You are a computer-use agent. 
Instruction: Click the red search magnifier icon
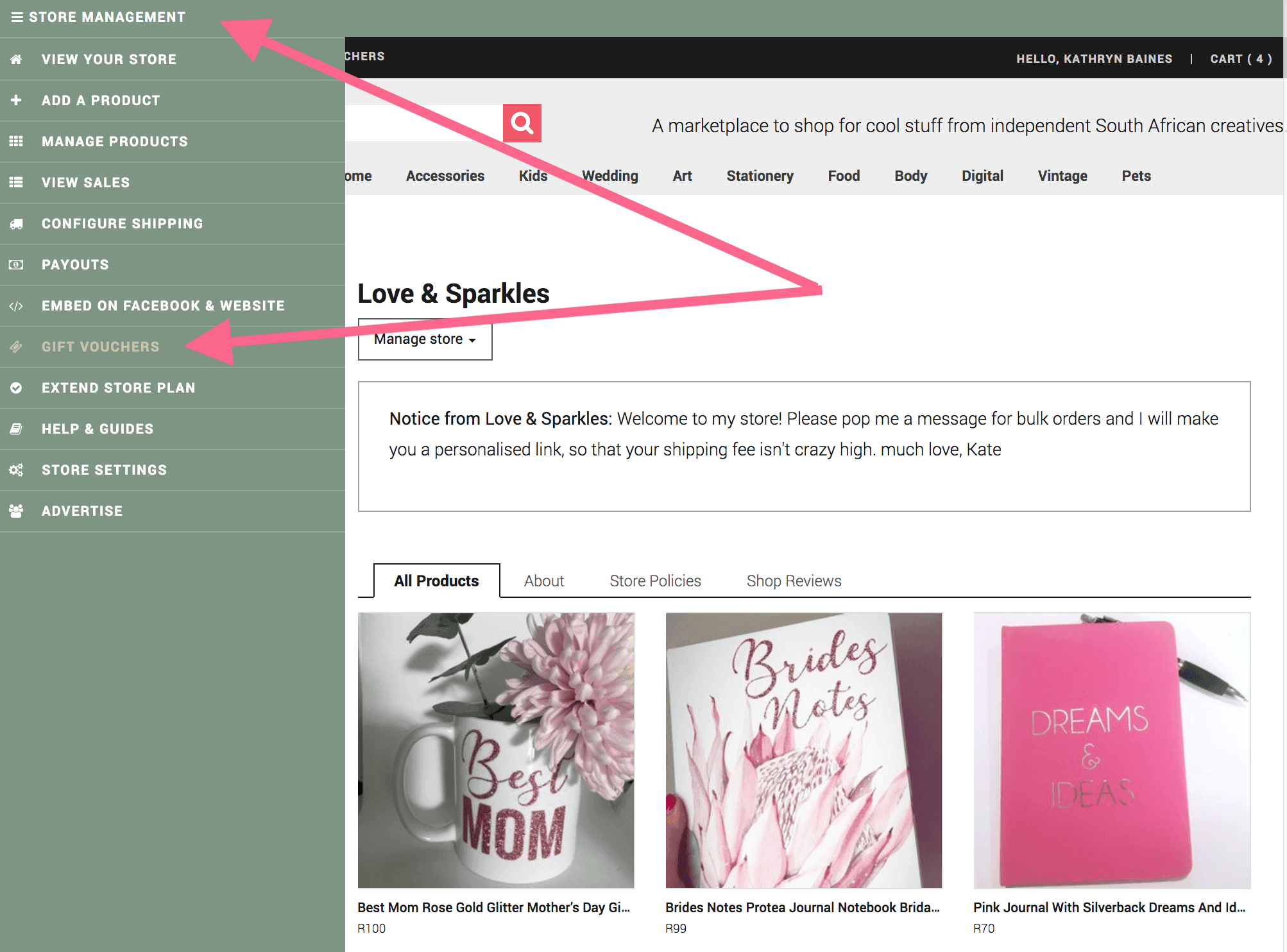pos(522,123)
